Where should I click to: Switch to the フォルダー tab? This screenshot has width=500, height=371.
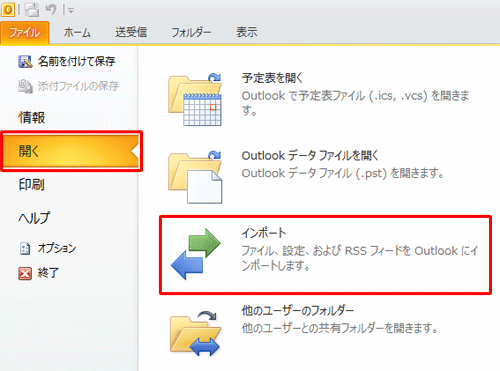191,32
